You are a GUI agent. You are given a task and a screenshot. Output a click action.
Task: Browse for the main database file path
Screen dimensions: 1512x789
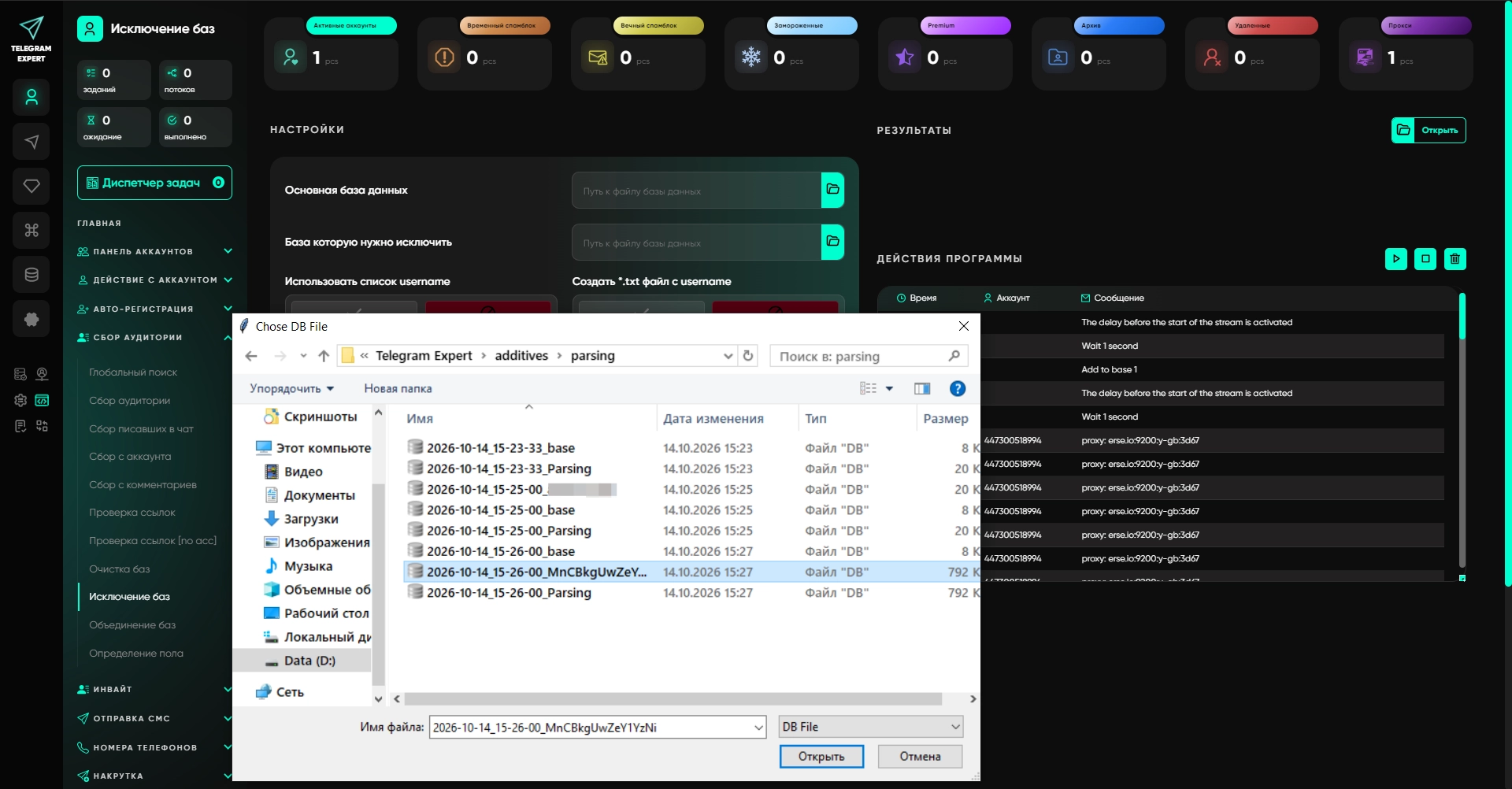(x=832, y=190)
